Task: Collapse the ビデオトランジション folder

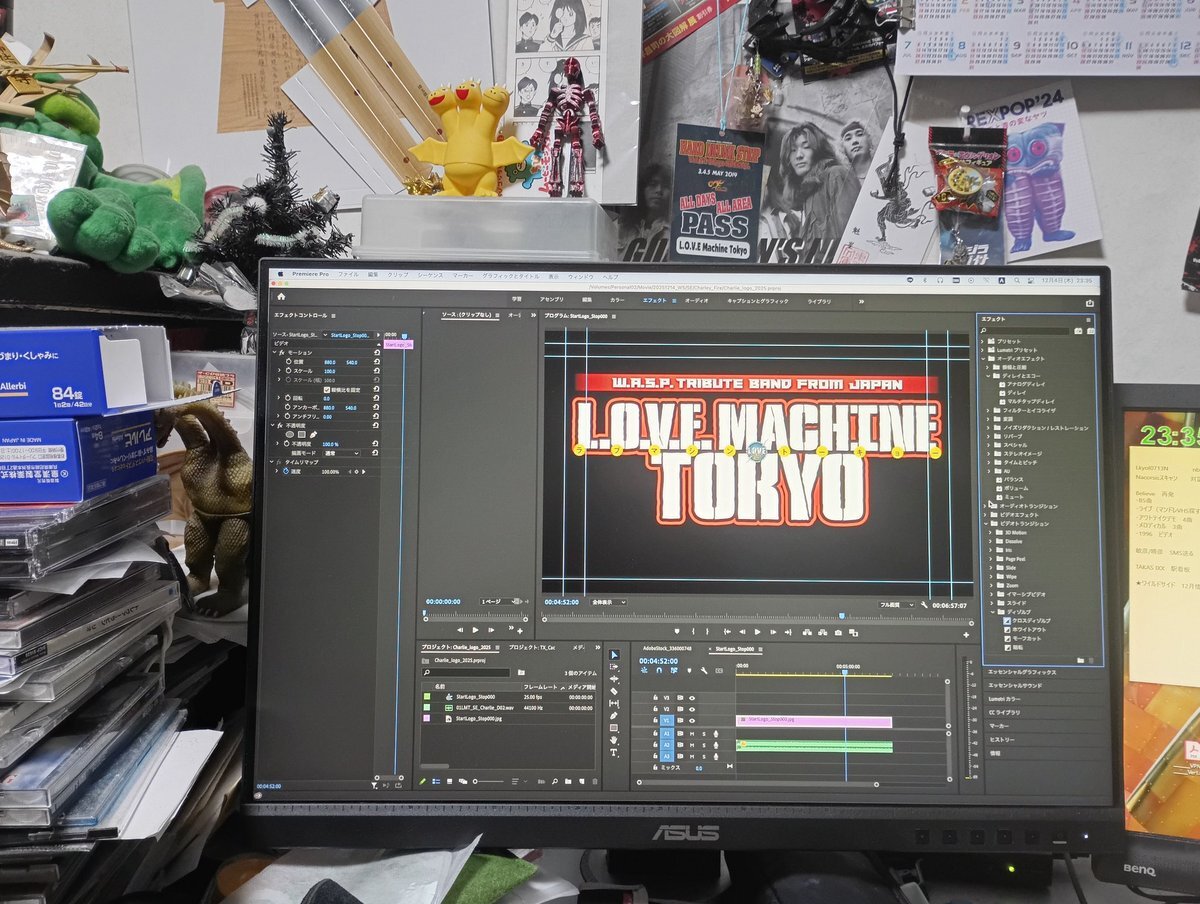Action: 987,523
